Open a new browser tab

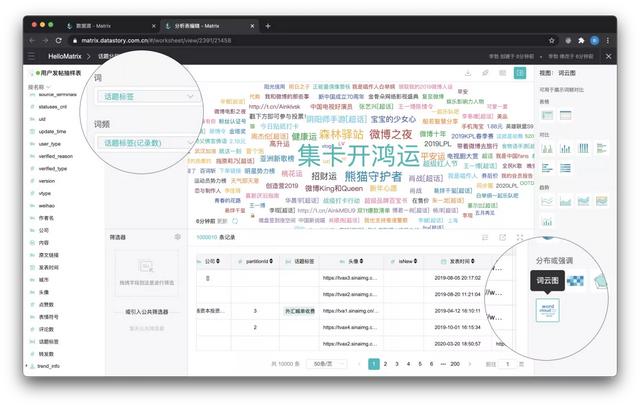[x=268, y=26]
